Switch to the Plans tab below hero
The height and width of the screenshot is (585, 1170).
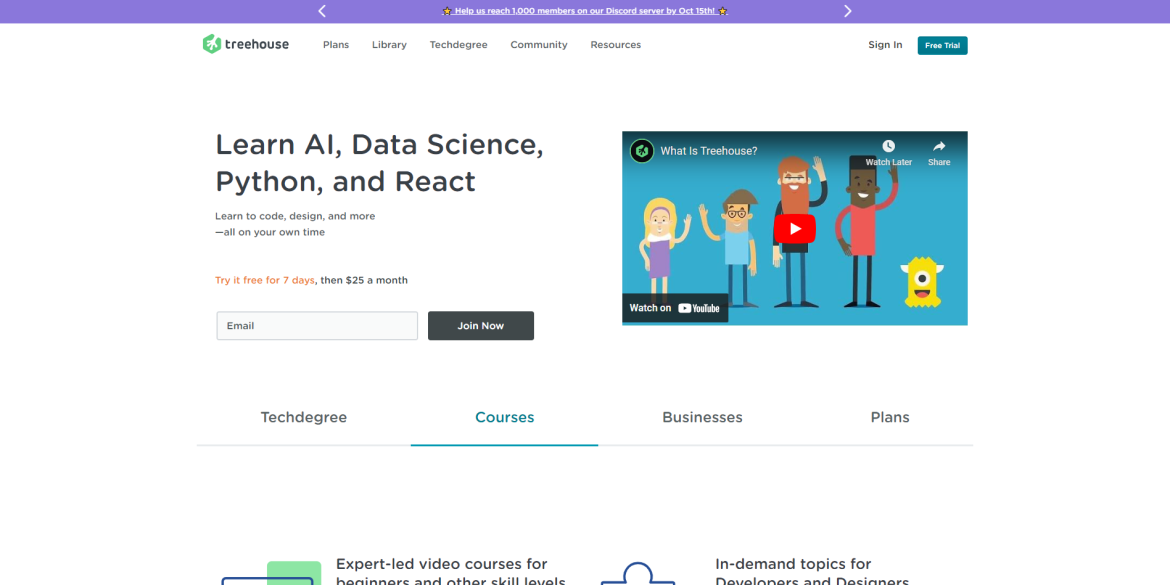click(890, 418)
